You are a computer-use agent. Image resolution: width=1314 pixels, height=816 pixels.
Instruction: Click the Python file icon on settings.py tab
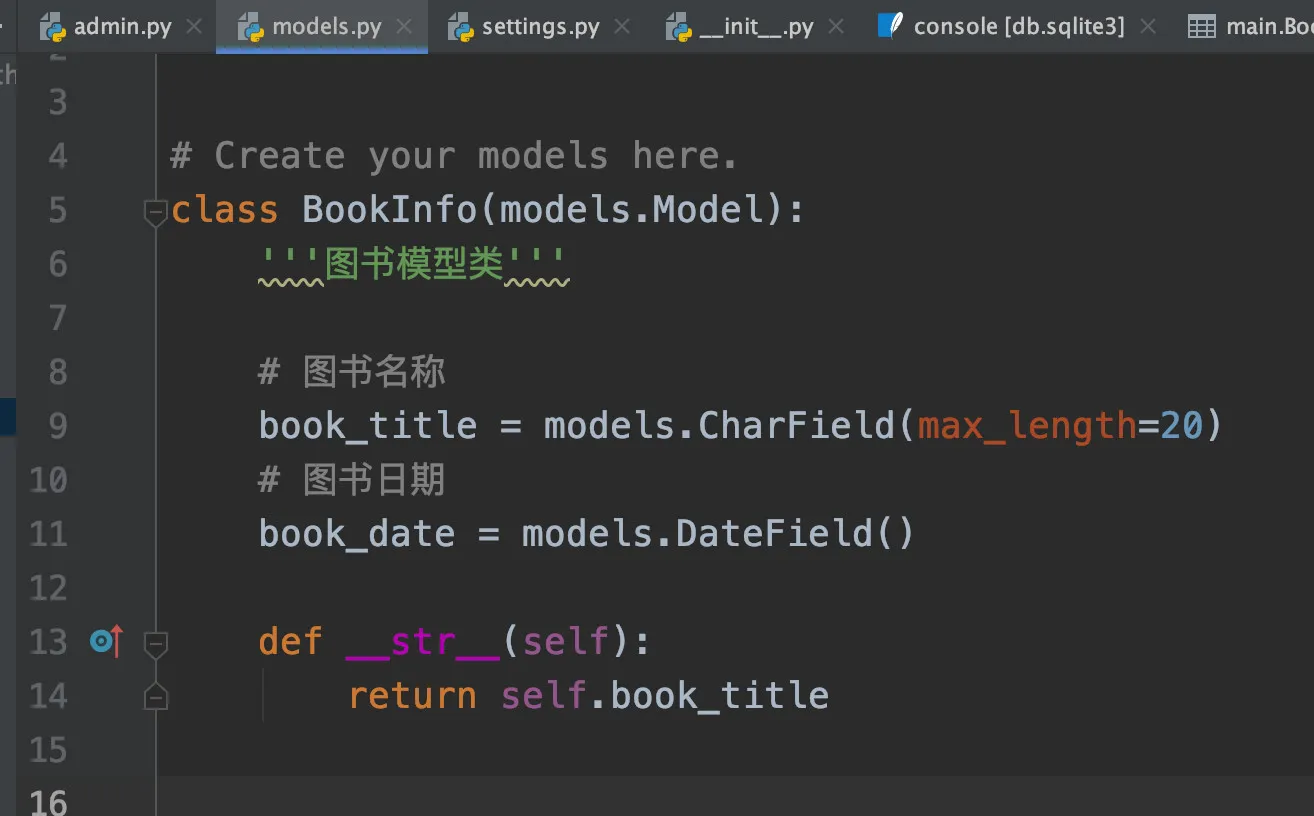[x=461, y=27]
